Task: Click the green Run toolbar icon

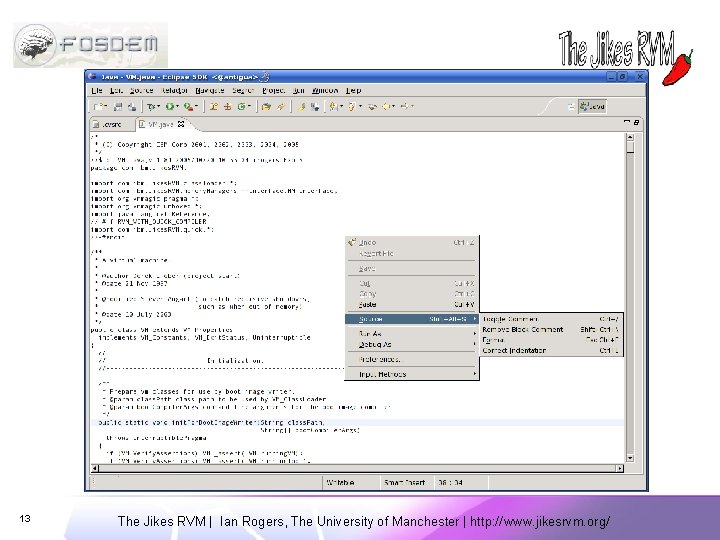Action: [x=169, y=107]
